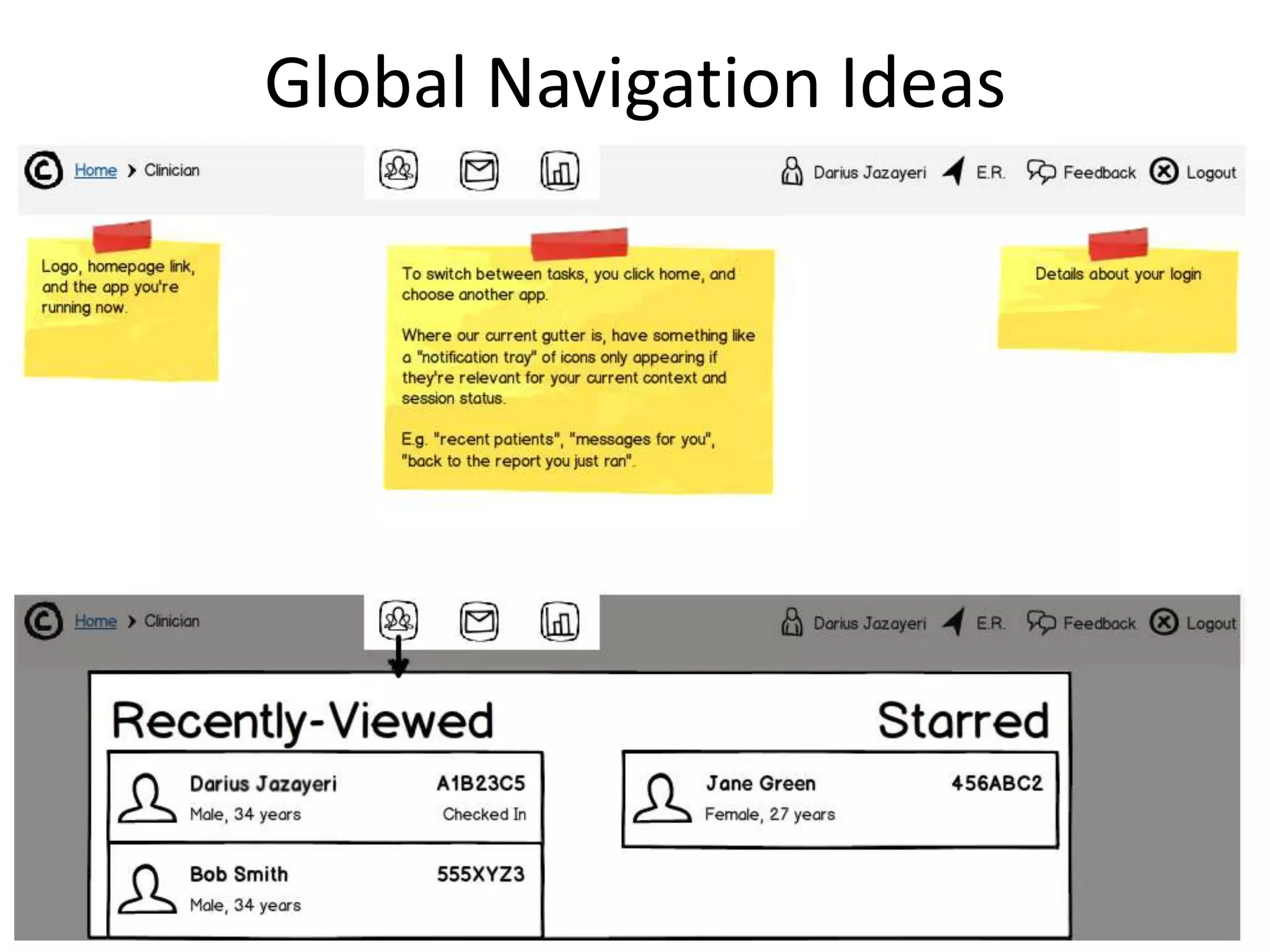Select the Clinician breadcrumb in top bar

172,170
